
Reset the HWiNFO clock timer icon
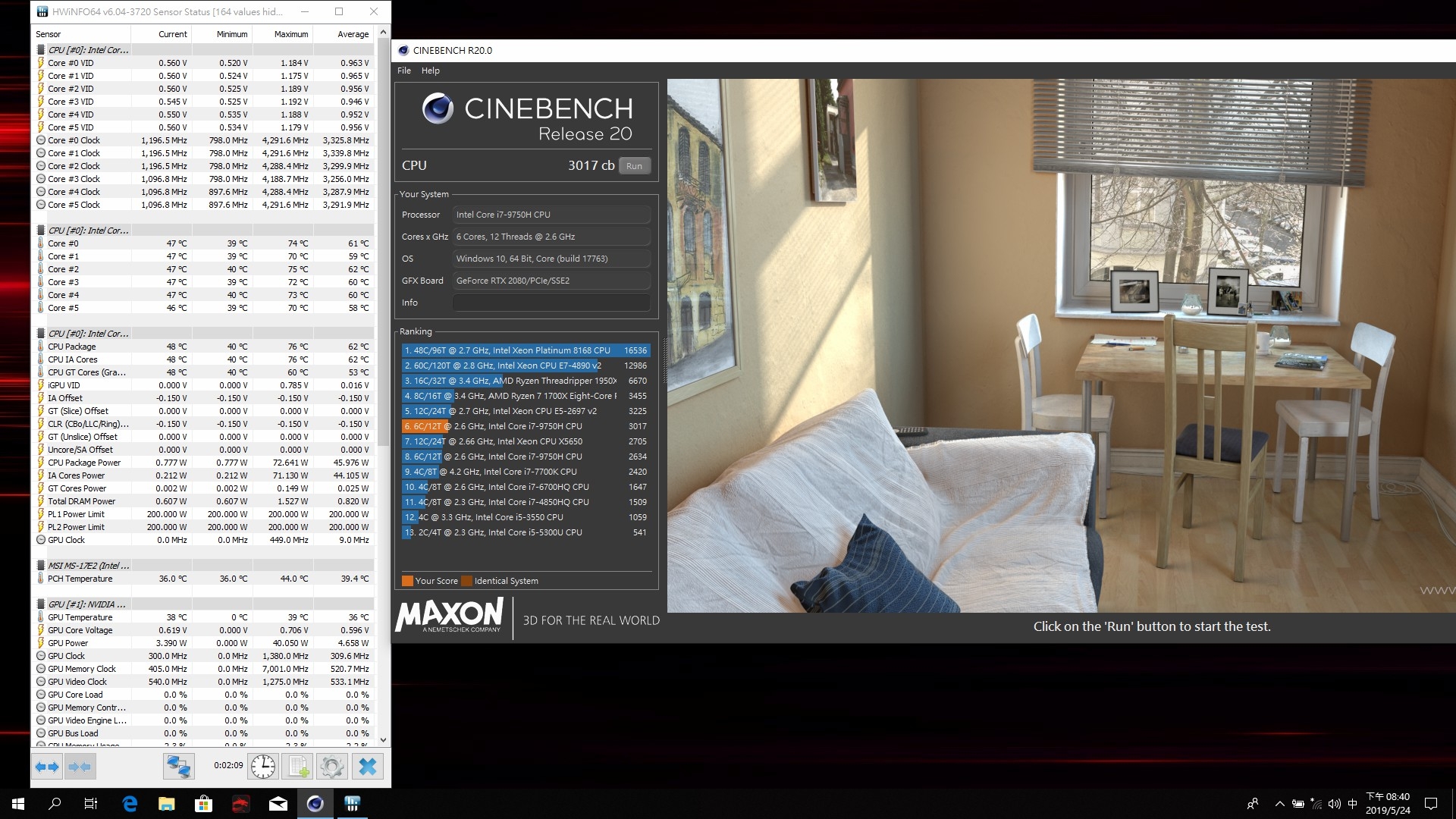pos(263,767)
